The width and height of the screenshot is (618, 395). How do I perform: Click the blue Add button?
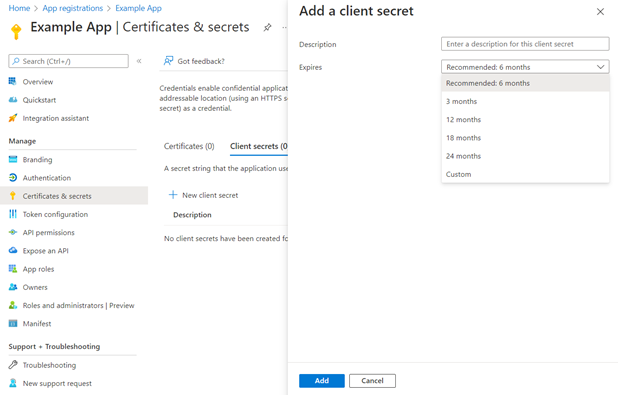pyautogui.click(x=322, y=381)
